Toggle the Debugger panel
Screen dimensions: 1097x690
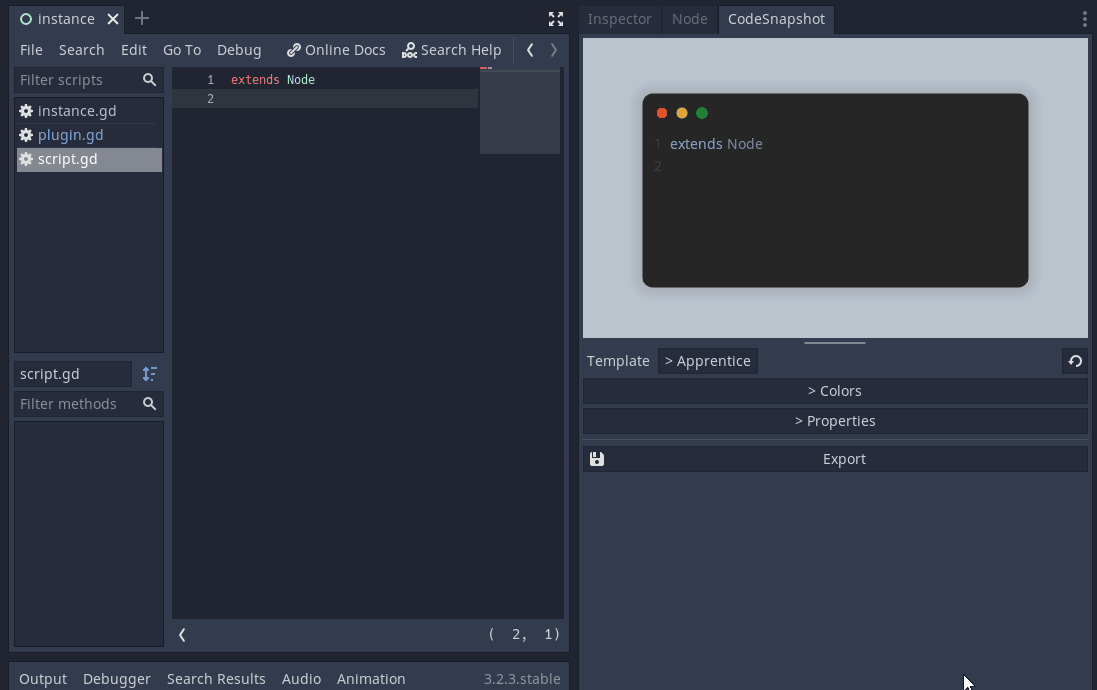pos(116,678)
